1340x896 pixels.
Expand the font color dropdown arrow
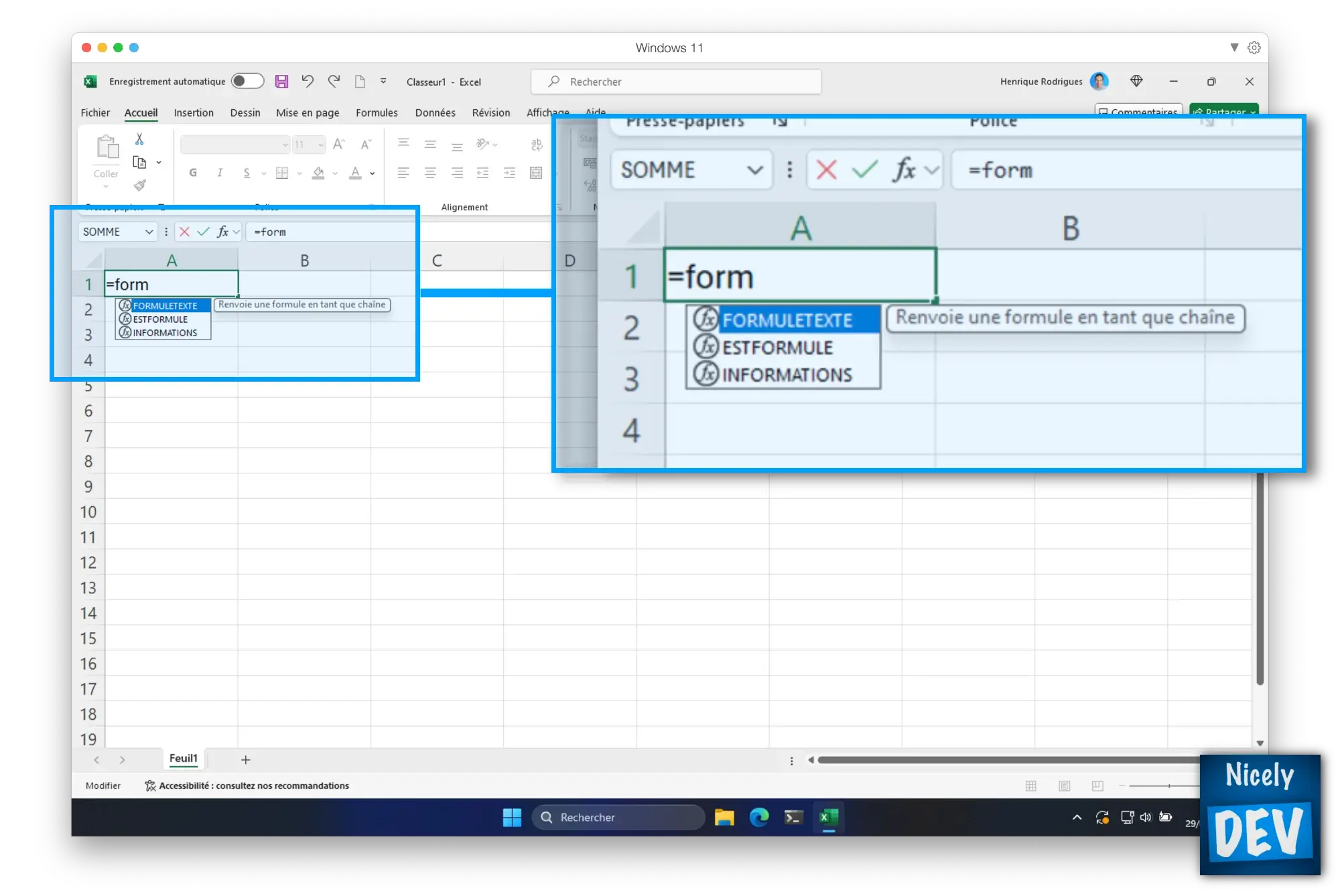point(372,173)
